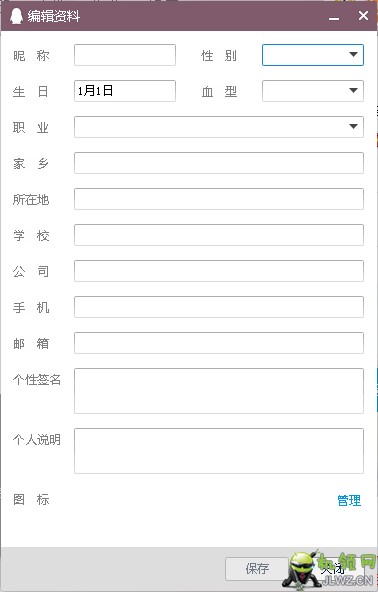This screenshot has width=378, height=592.
Task: Click into the 所在地 location field
Action: click(x=219, y=199)
